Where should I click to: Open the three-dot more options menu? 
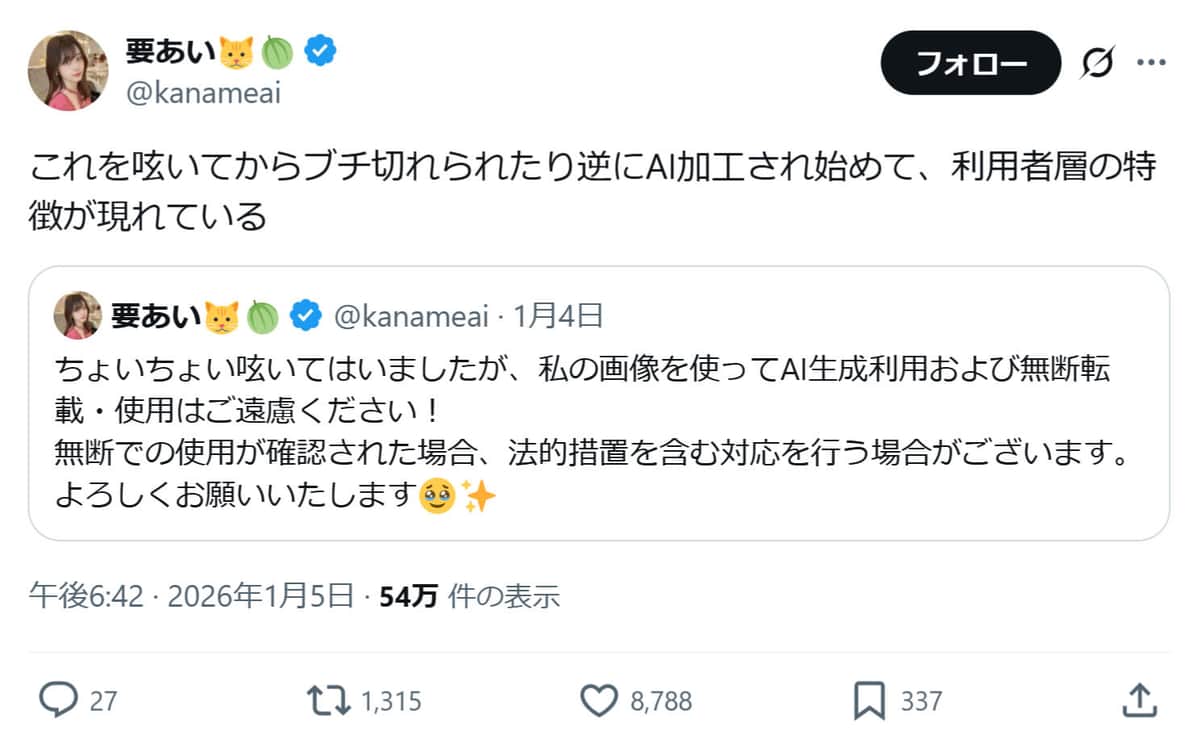[x=1151, y=63]
